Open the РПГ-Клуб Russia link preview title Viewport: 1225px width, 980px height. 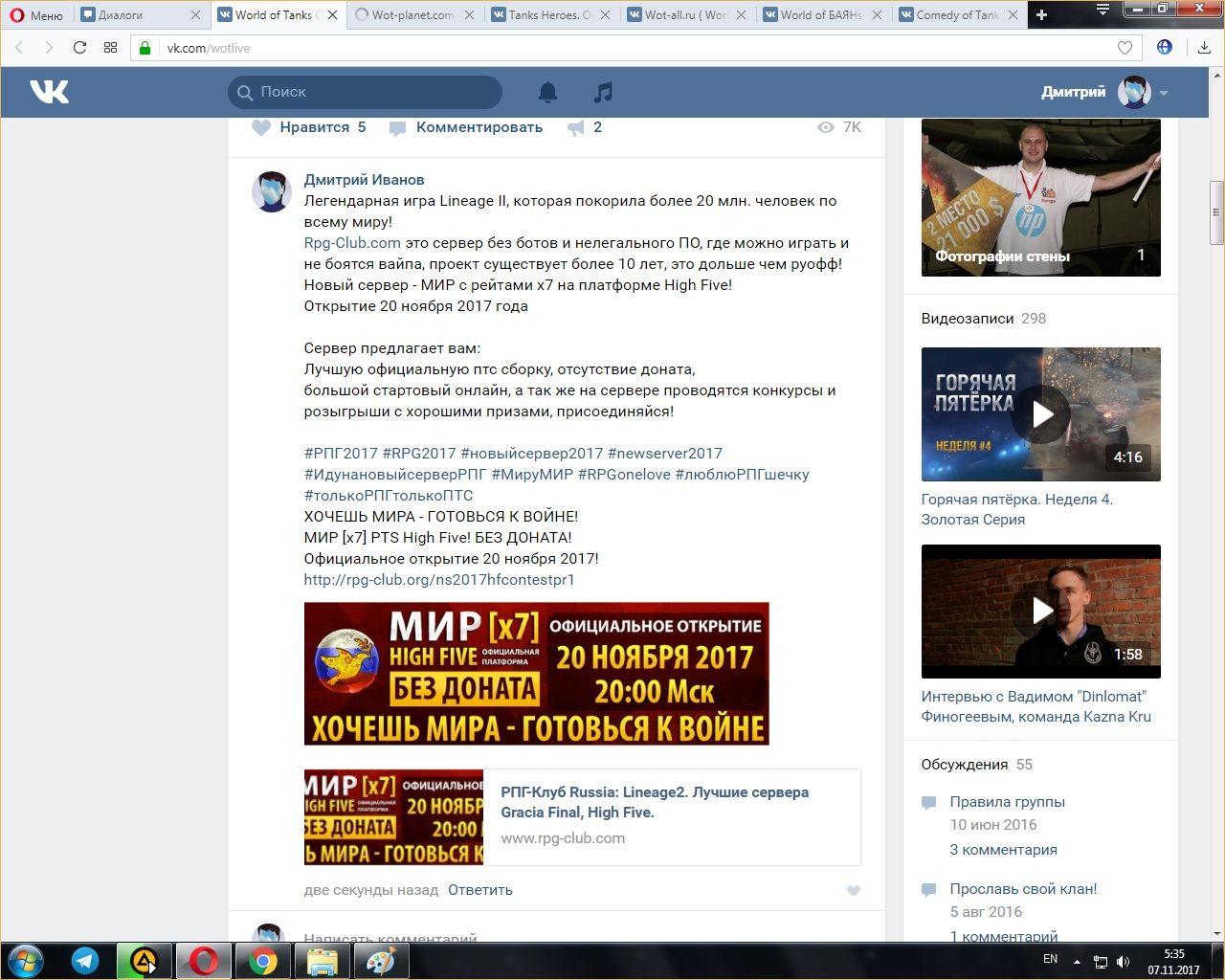pyautogui.click(x=655, y=802)
